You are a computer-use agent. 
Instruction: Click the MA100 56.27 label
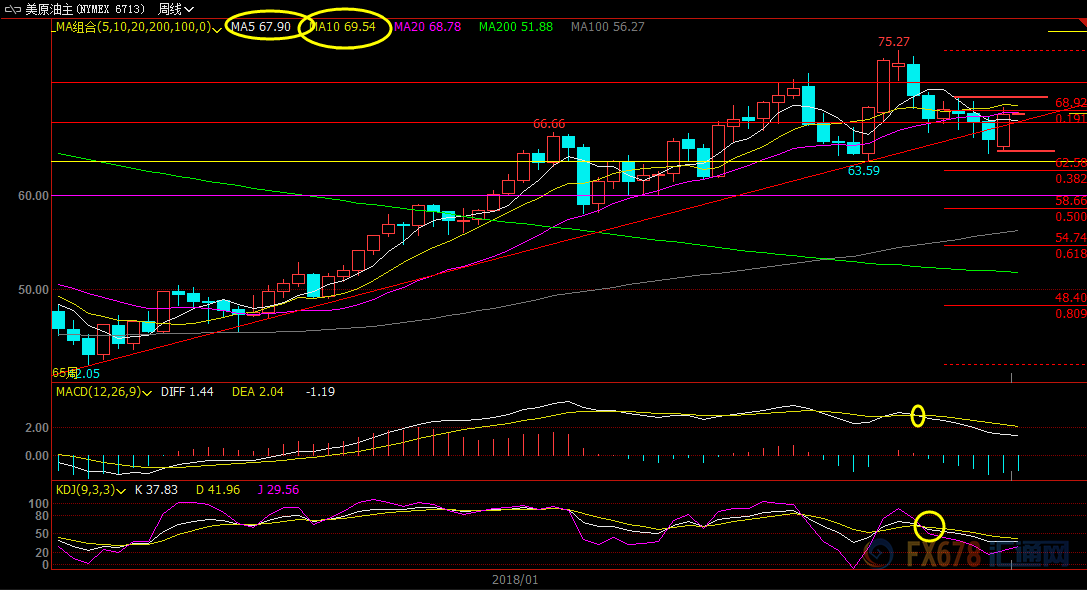pyautogui.click(x=607, y=27)
